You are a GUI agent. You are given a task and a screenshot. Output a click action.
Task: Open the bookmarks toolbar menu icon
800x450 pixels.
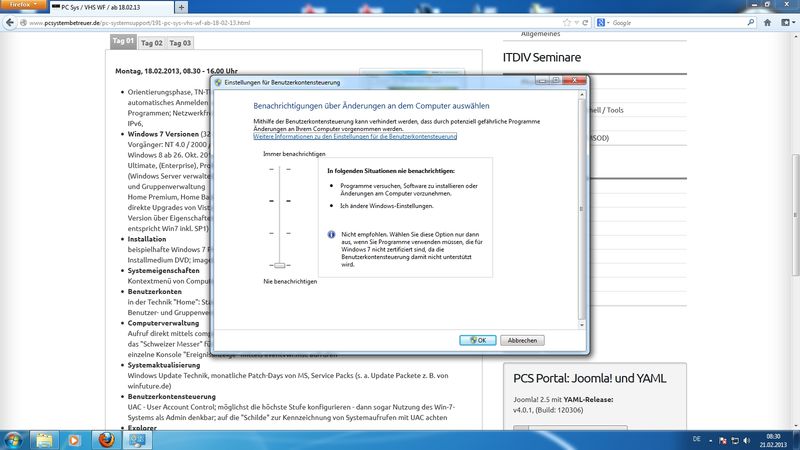click(788, 23)
